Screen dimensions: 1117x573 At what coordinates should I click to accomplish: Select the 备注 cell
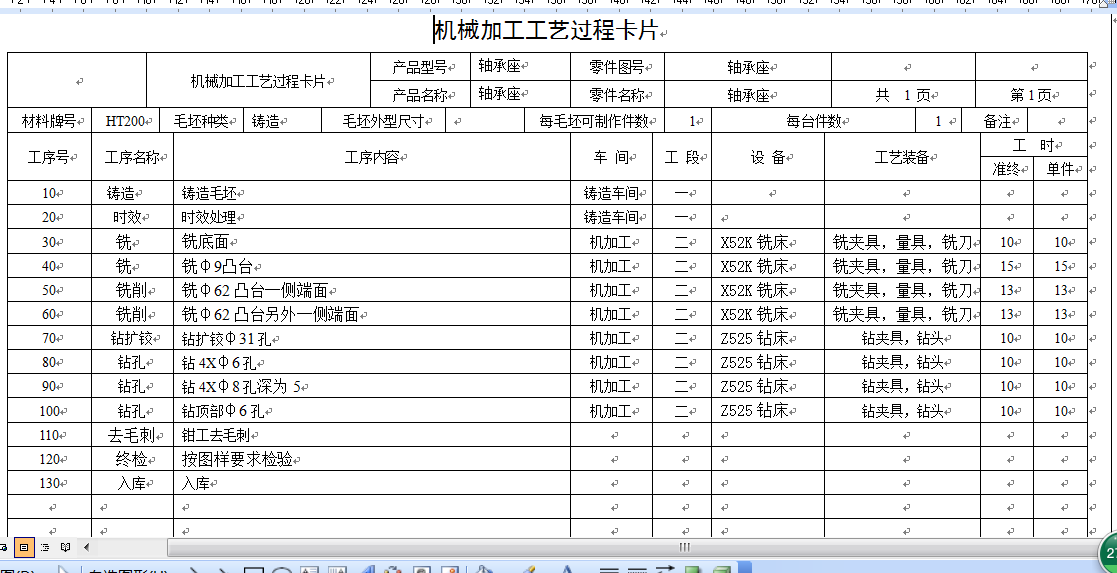[994, 121]
